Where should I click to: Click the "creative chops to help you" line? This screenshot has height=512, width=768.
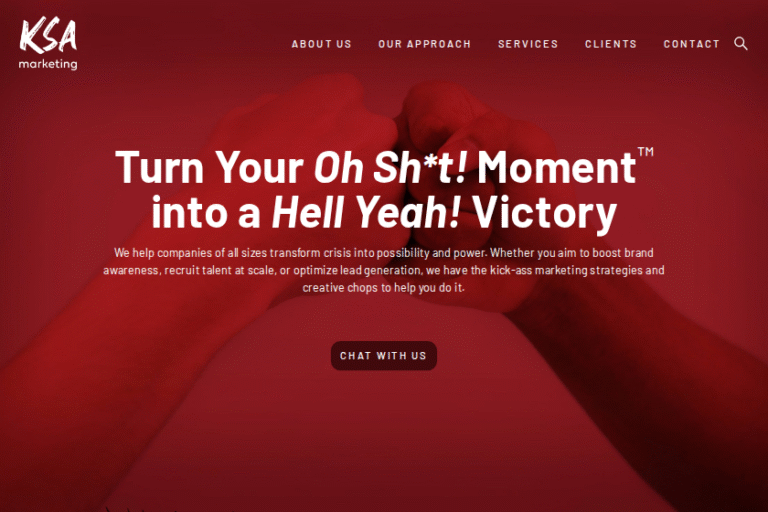[x=384, y=288]
